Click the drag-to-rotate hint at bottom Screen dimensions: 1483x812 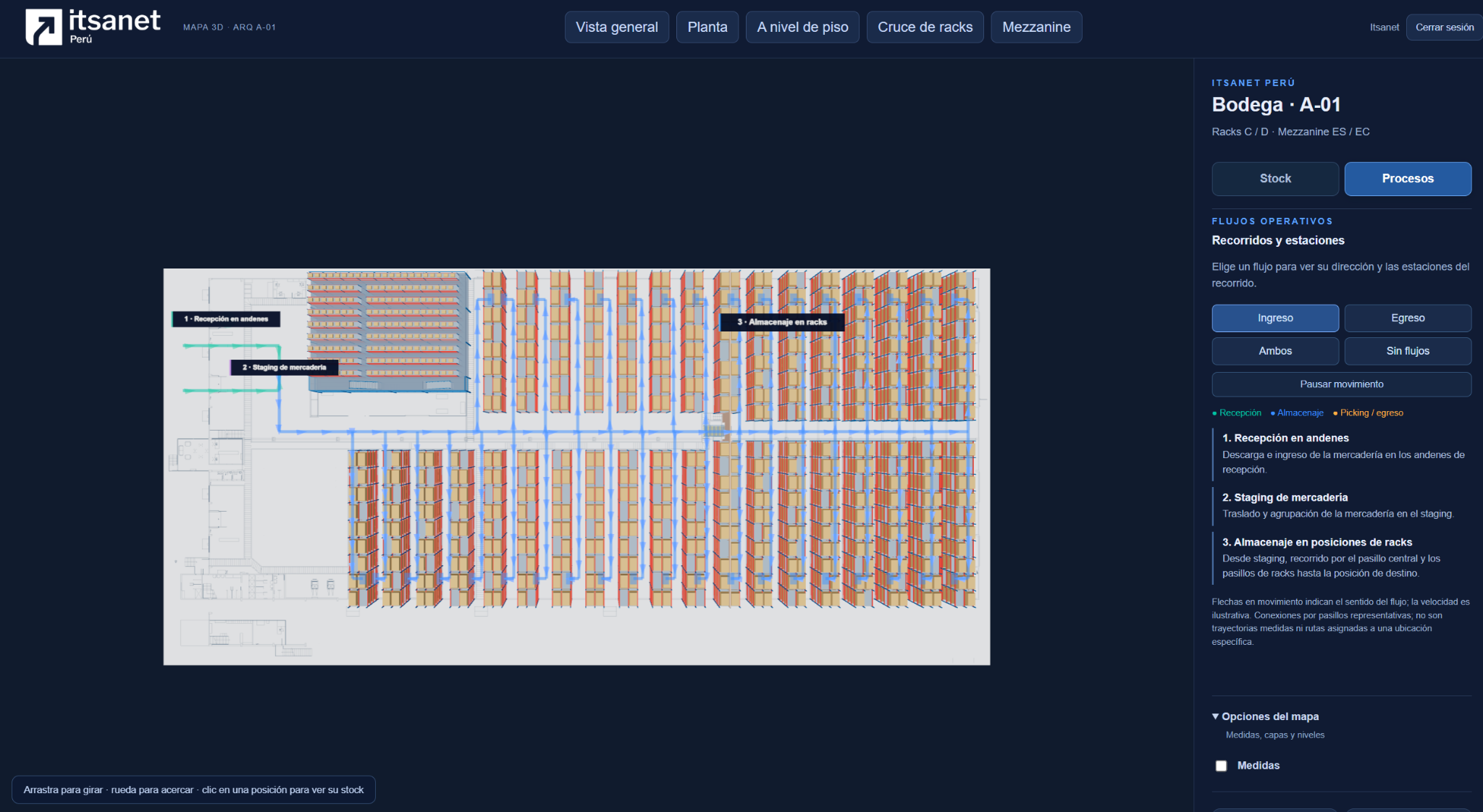[x=193, y=790]
